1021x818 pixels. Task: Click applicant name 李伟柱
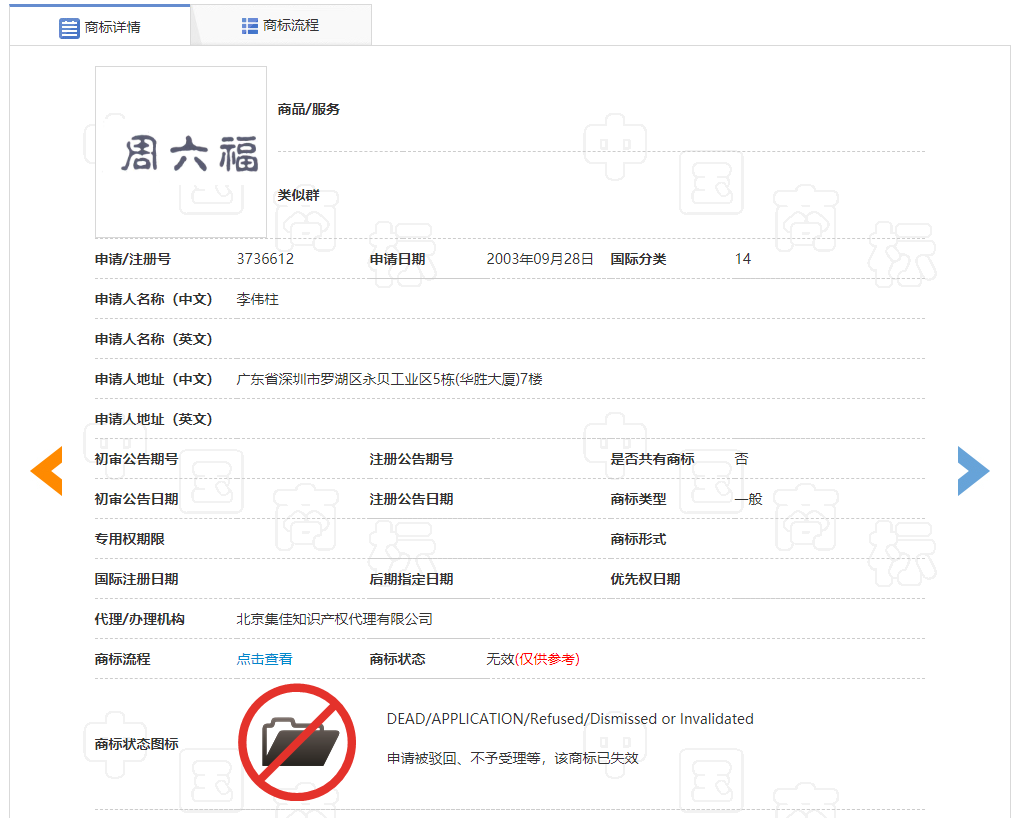click(x=257, y=299)
